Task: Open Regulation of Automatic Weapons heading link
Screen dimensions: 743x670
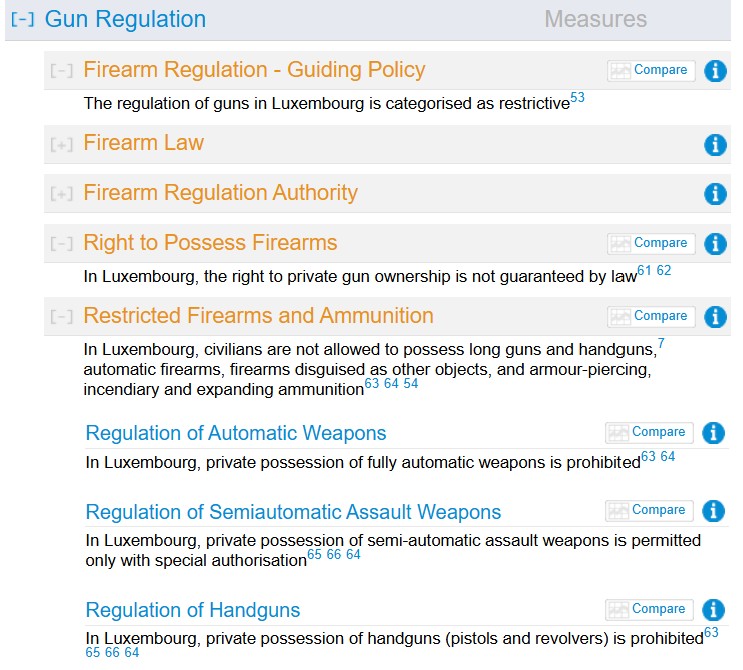Action: [236, 433]
